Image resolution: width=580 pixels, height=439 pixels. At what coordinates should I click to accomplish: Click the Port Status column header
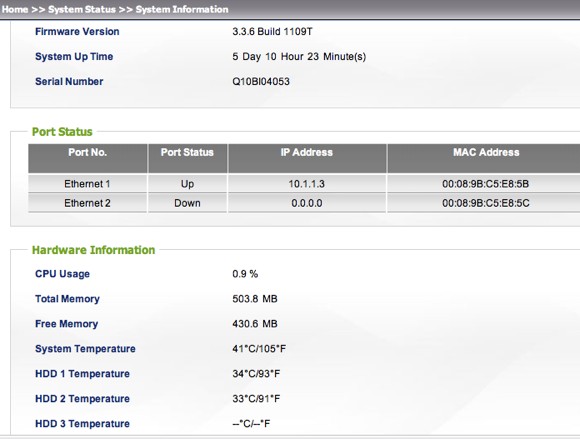tap(187, 152)
